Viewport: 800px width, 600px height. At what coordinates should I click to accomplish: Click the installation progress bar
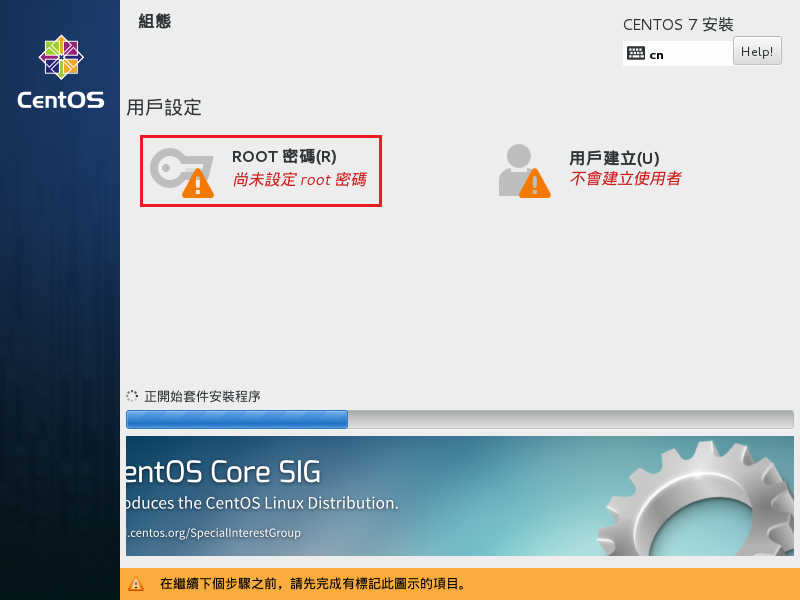tap(459, 419)
